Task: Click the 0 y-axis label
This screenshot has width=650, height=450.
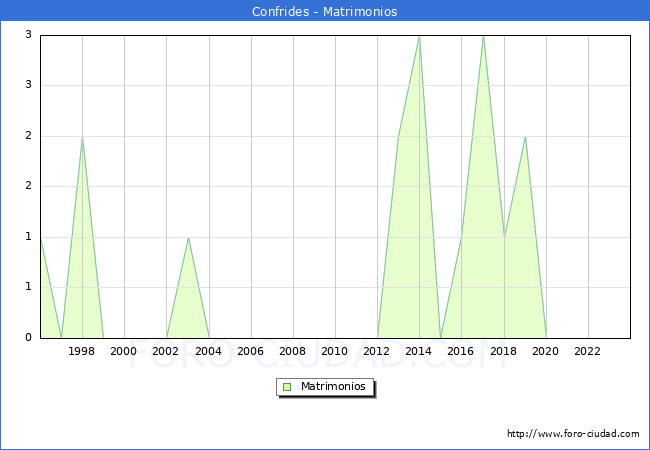Action: [28, 338]
